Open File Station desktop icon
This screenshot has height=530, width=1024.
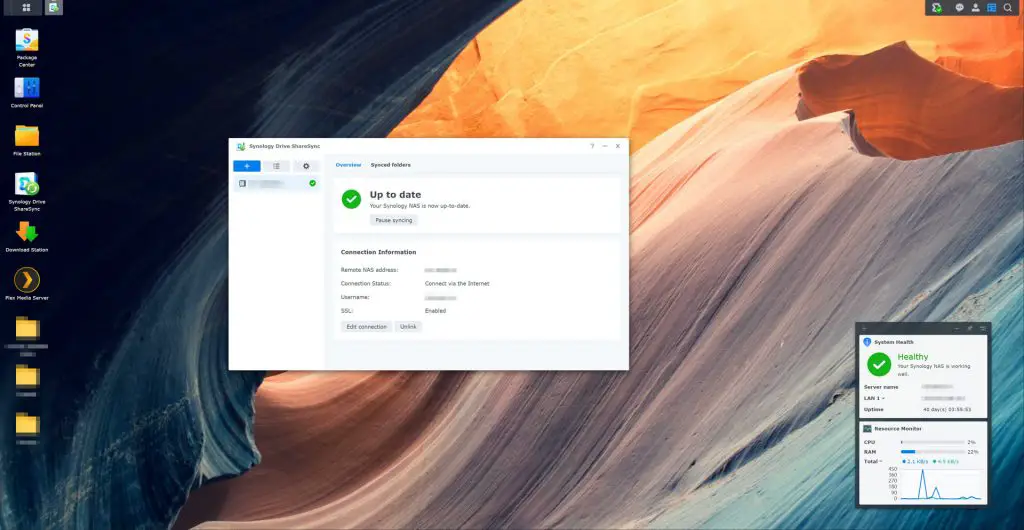tap(27, 136)
